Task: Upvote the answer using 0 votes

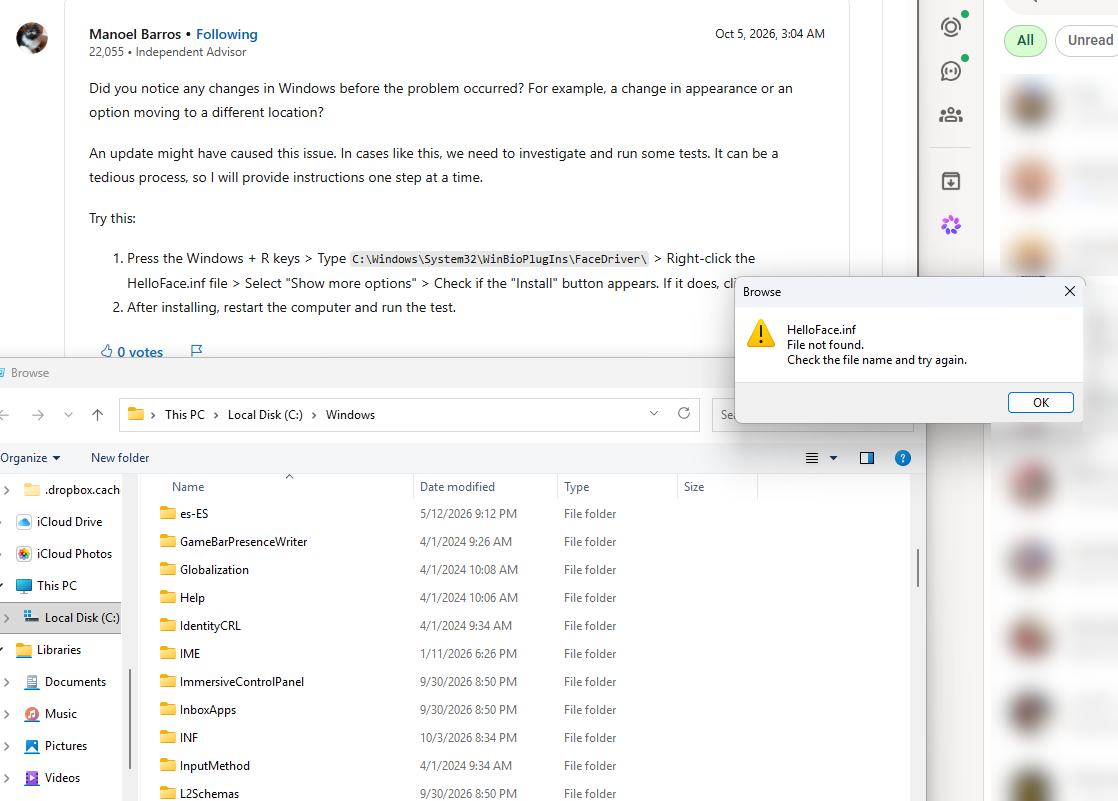Action: [x=132, y=352]
